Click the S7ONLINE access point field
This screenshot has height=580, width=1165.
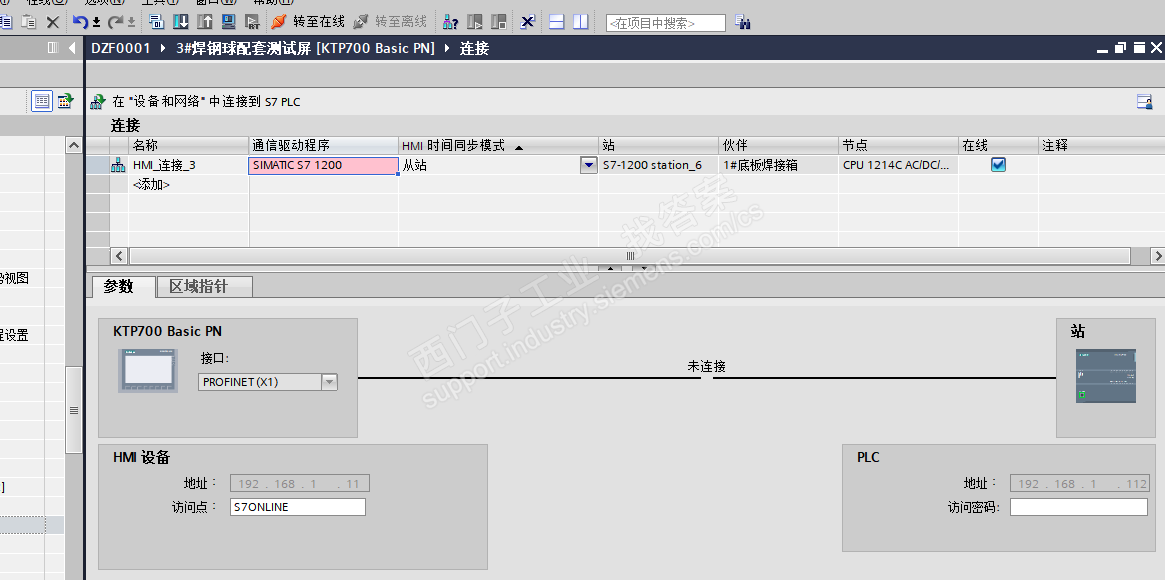(298, 507)
